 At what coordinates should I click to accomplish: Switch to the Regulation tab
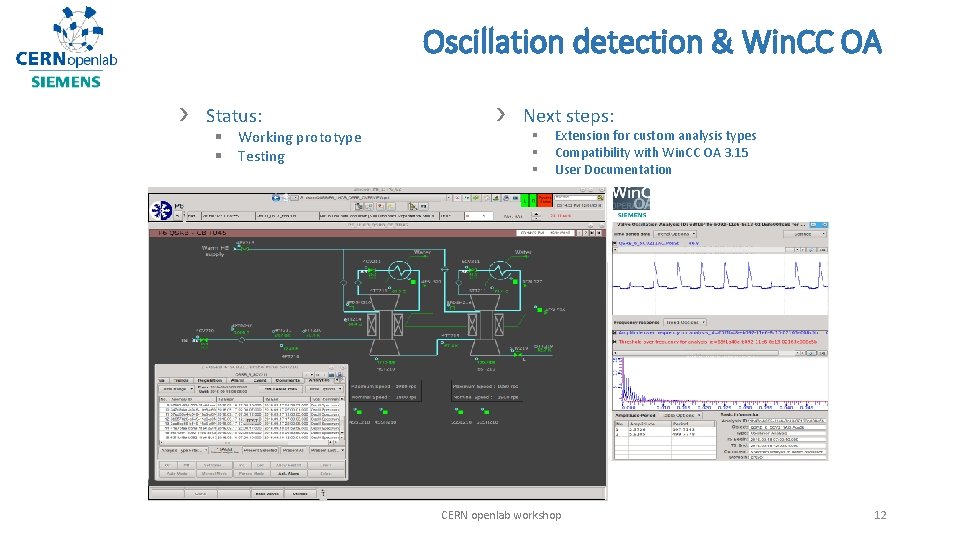(209, 380)
